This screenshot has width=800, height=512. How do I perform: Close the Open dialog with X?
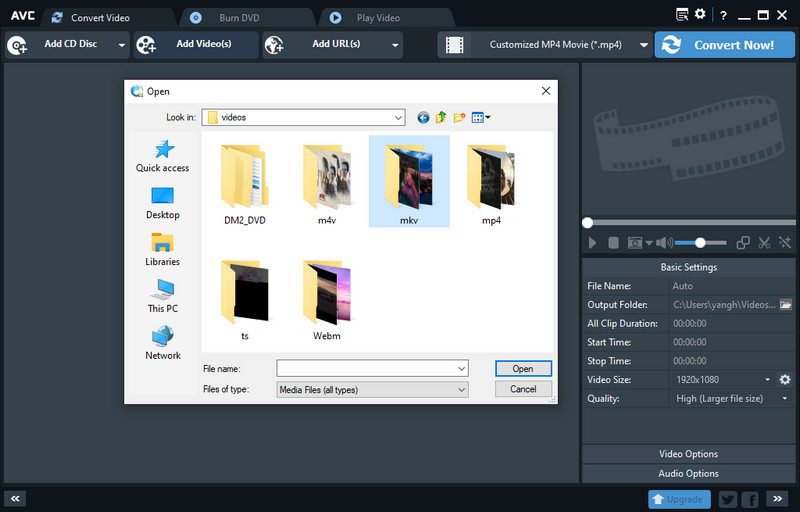click(545, 91)
